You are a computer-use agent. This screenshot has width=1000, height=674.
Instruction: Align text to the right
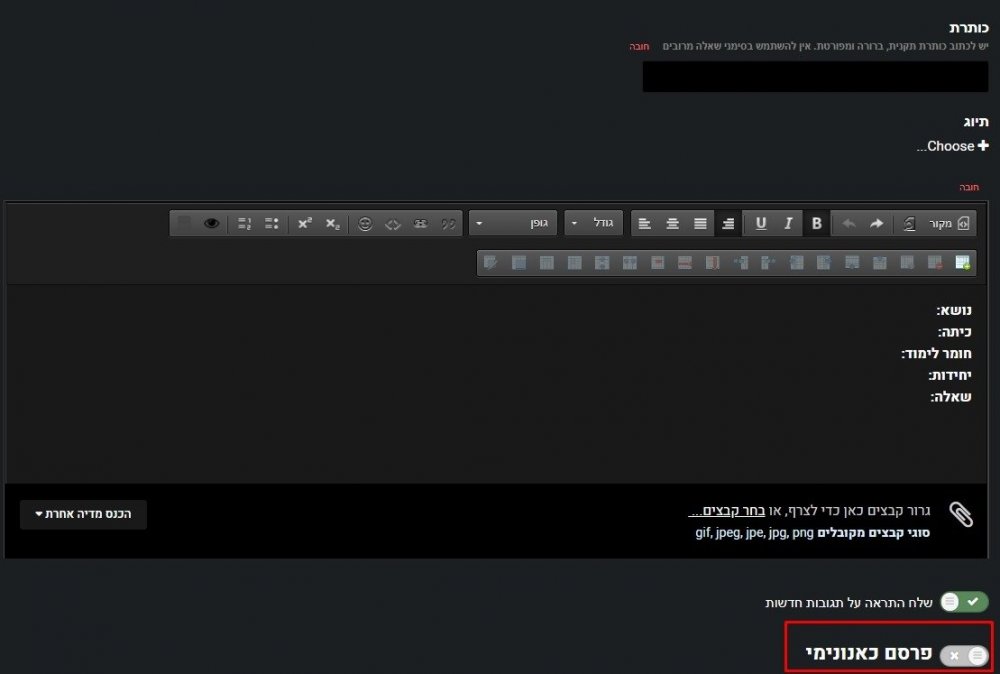728,223
